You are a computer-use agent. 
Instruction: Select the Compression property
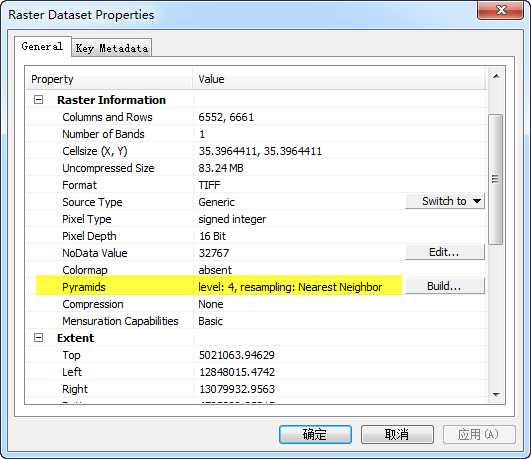93,304
